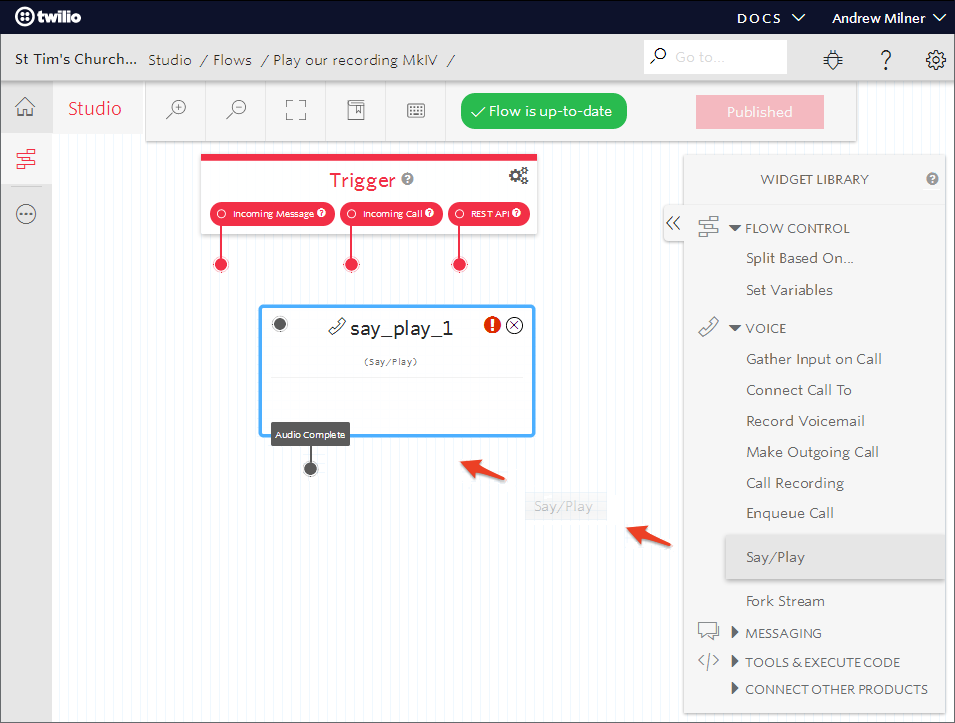Collapse the VOICE section
Screen dimensions: 955x723
tap(735, 328)
